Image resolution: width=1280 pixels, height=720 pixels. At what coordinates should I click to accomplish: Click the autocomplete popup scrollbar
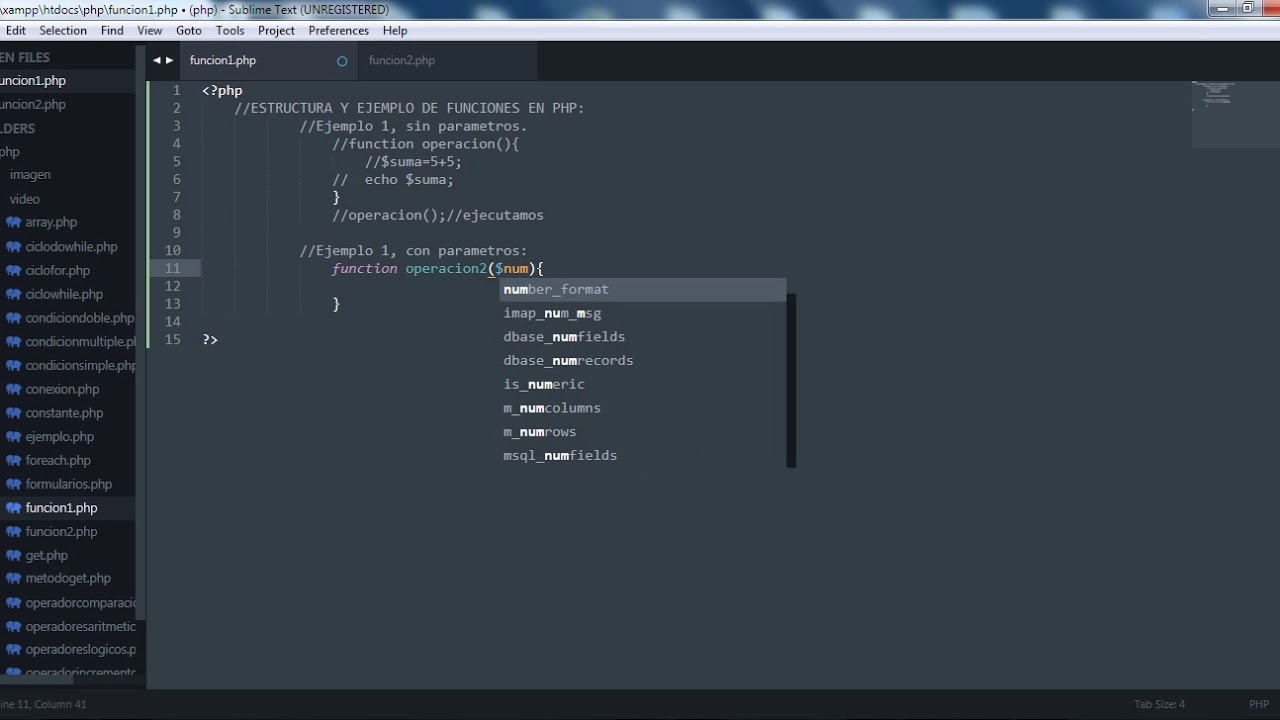click(x=791, y=380)
